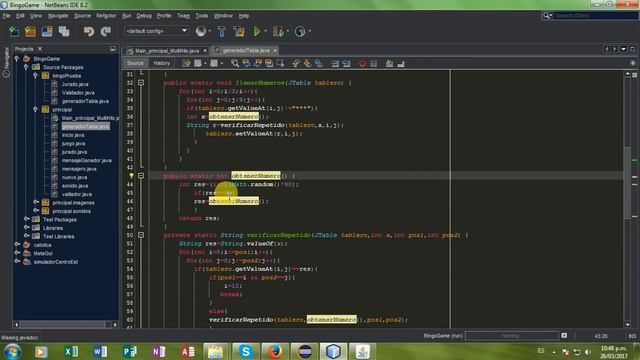The height and width of the screenshot is (360, 640).
Task: Stop macro recording with square icon
Action: (373, 63)
